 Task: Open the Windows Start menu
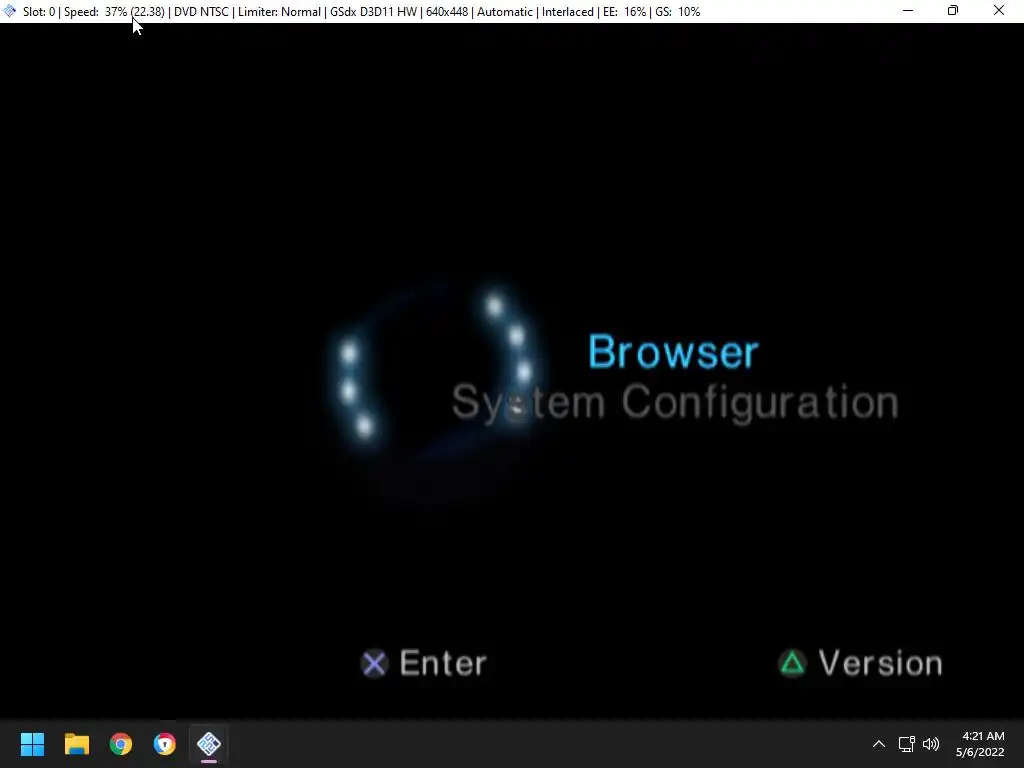tap(32, 744)
